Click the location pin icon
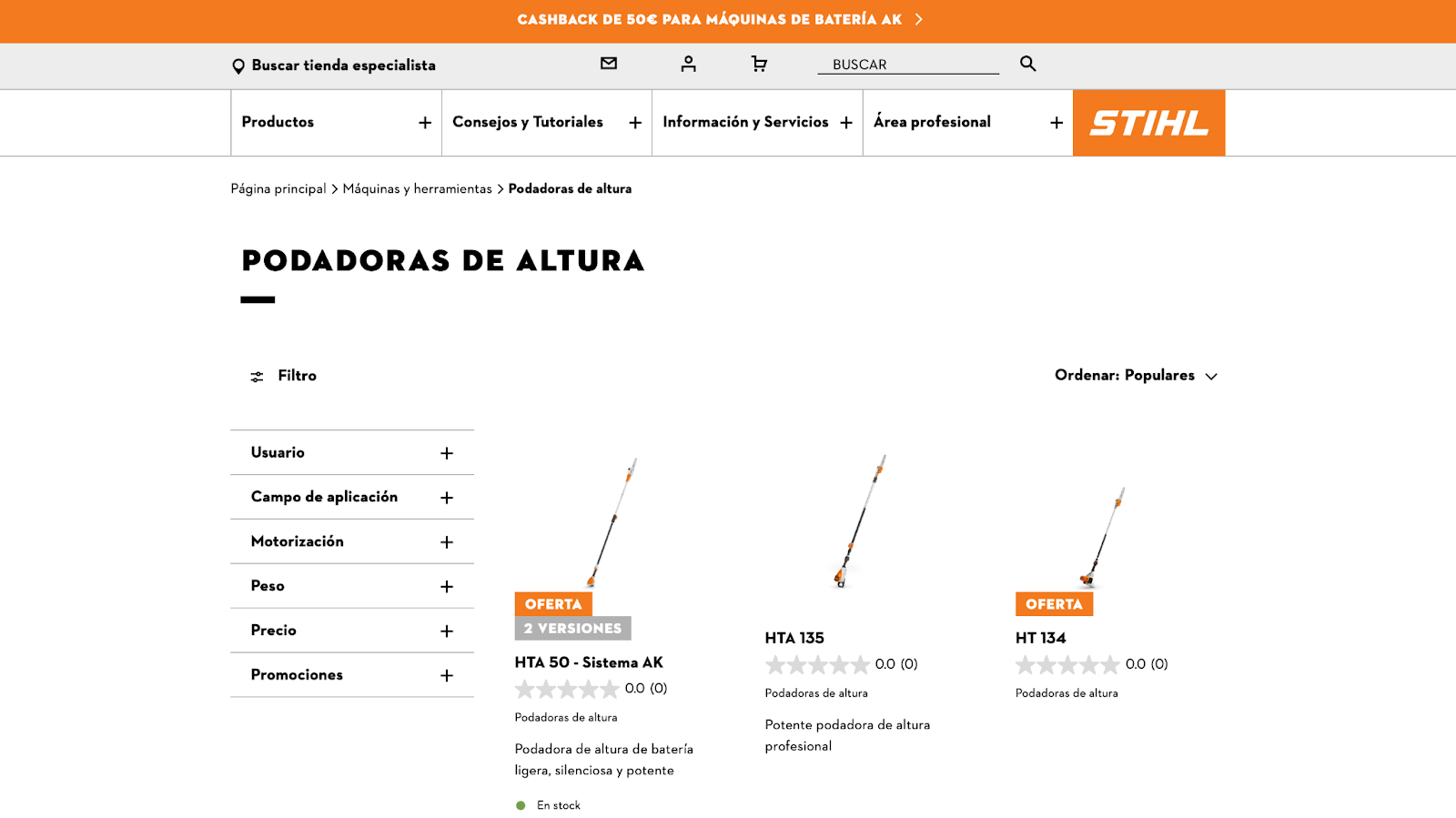1456x818 pixels. [x=238, y=66]
